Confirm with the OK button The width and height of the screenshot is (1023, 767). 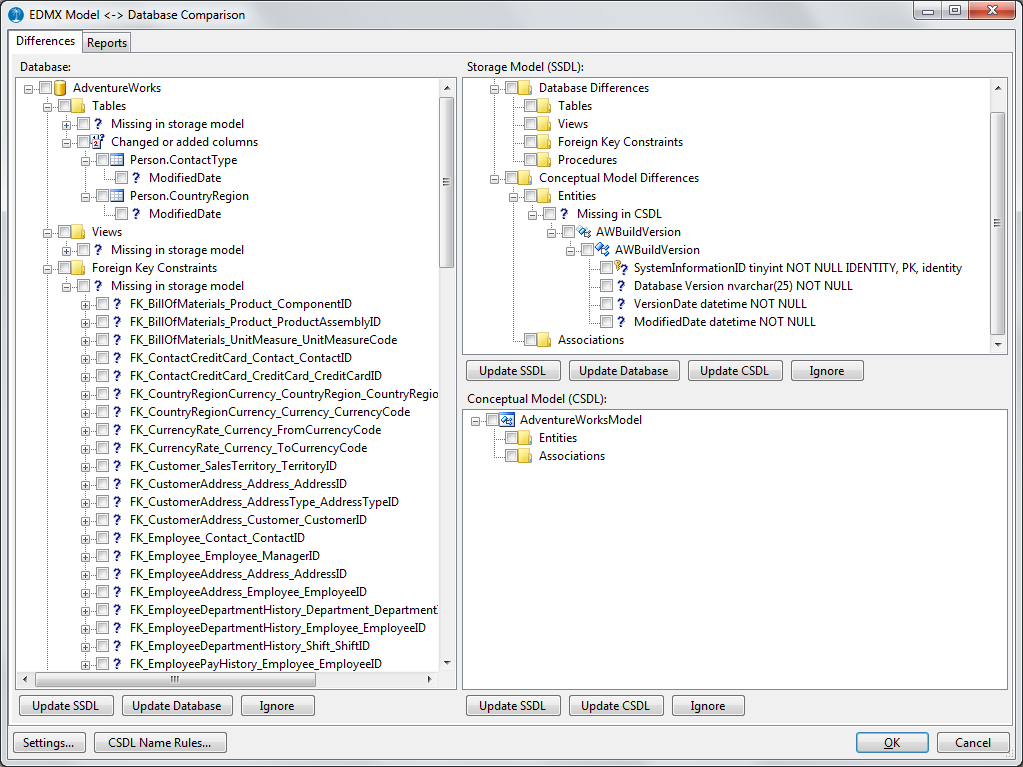(x=892, y=743)
